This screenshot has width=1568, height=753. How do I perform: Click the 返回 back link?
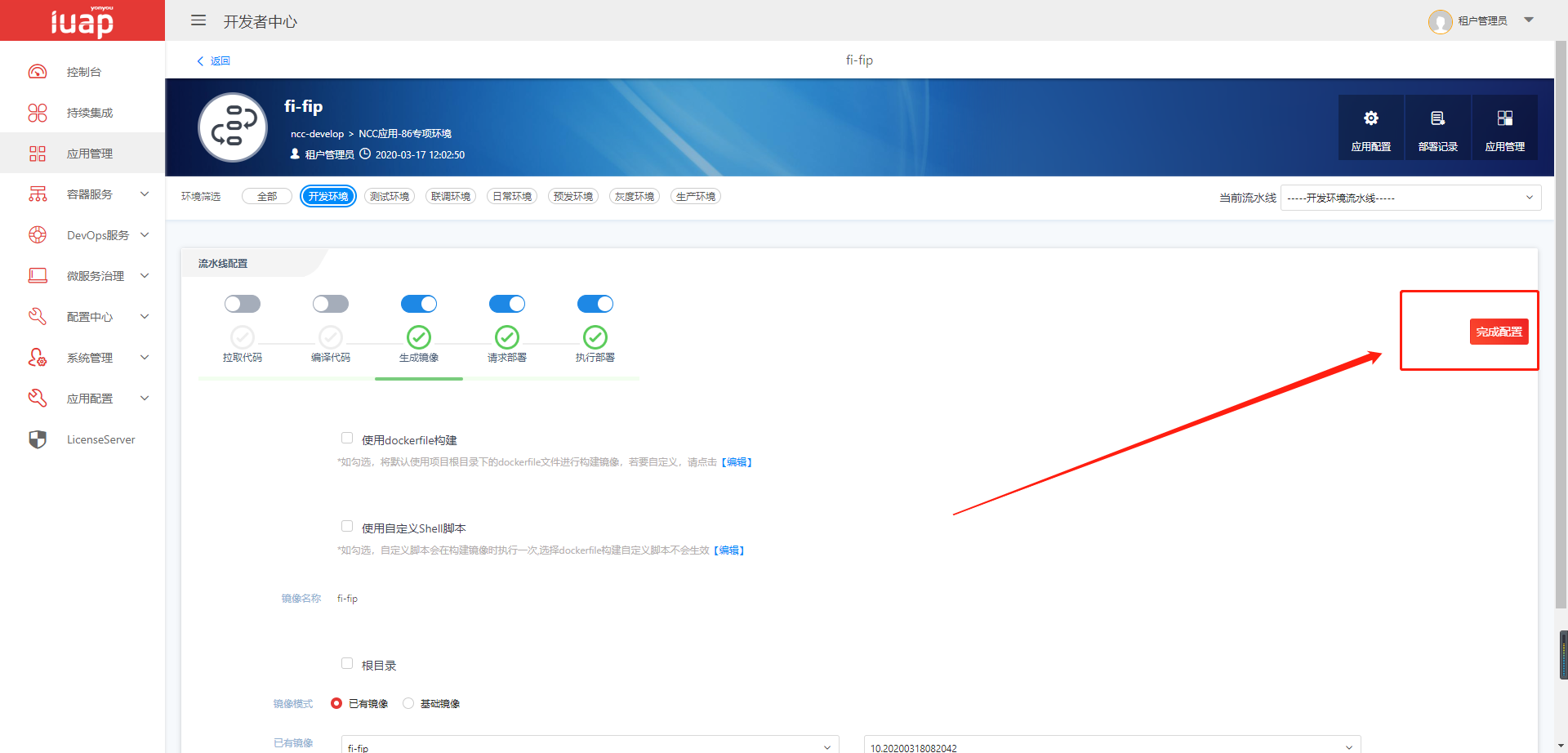point(214,61)
